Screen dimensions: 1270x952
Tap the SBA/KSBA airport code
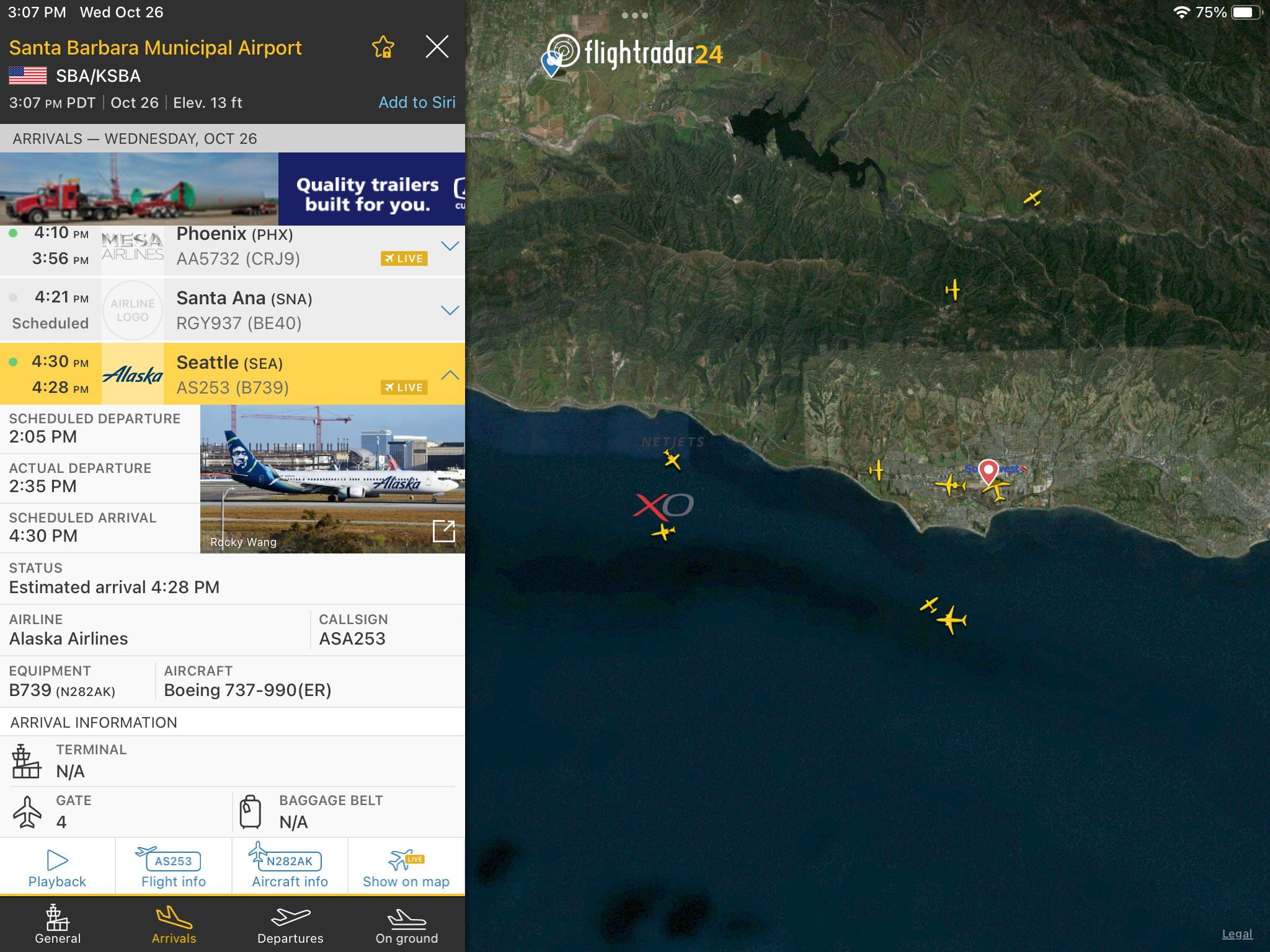point(98,76)
